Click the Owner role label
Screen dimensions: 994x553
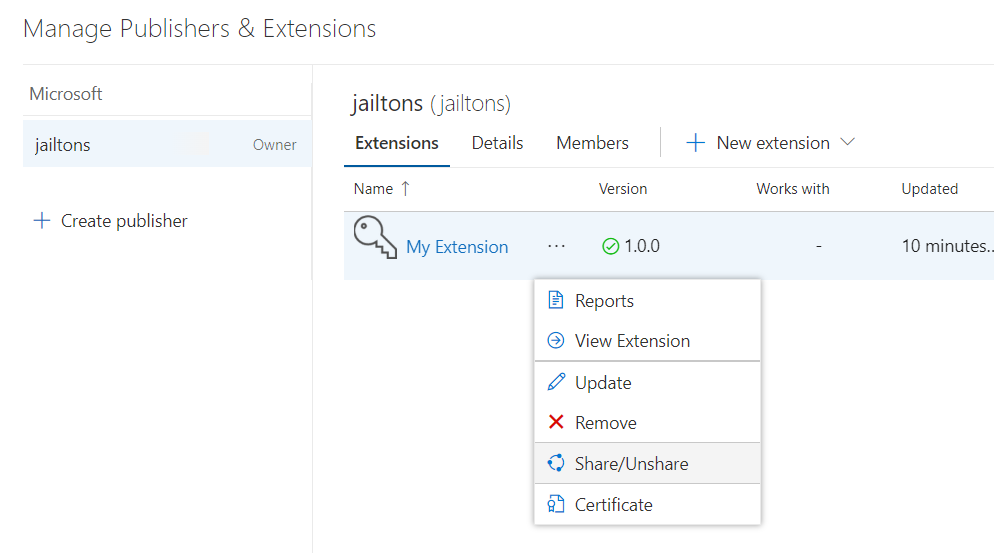coord(274,145)
